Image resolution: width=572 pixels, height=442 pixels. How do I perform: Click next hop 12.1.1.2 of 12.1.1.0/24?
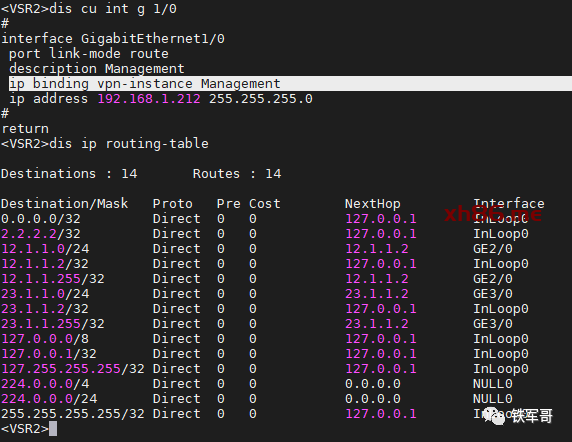(376, 249)
